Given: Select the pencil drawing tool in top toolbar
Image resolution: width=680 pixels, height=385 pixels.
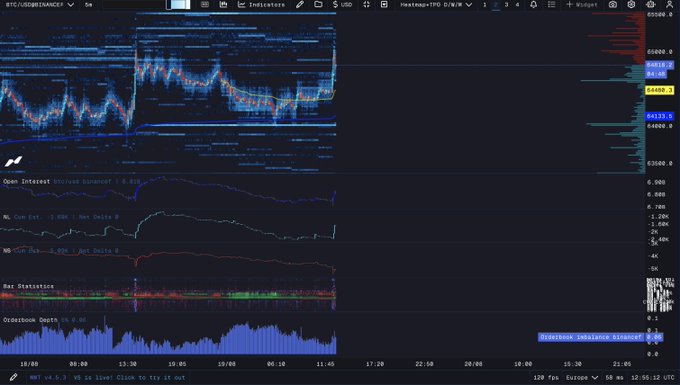Looking at the screenshot, I should pos(300,4).
